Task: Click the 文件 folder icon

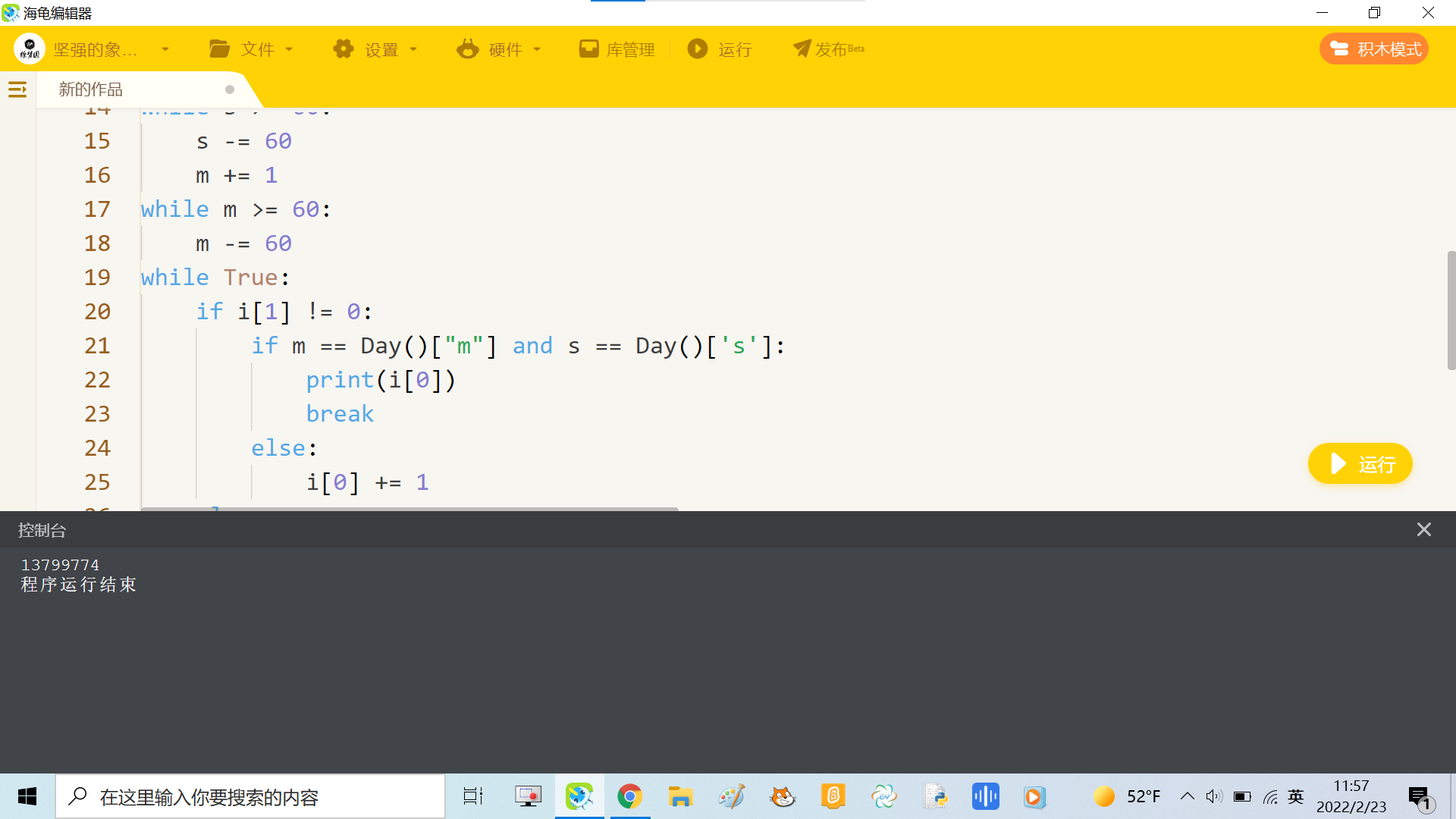Action: [x=219, y=49]
